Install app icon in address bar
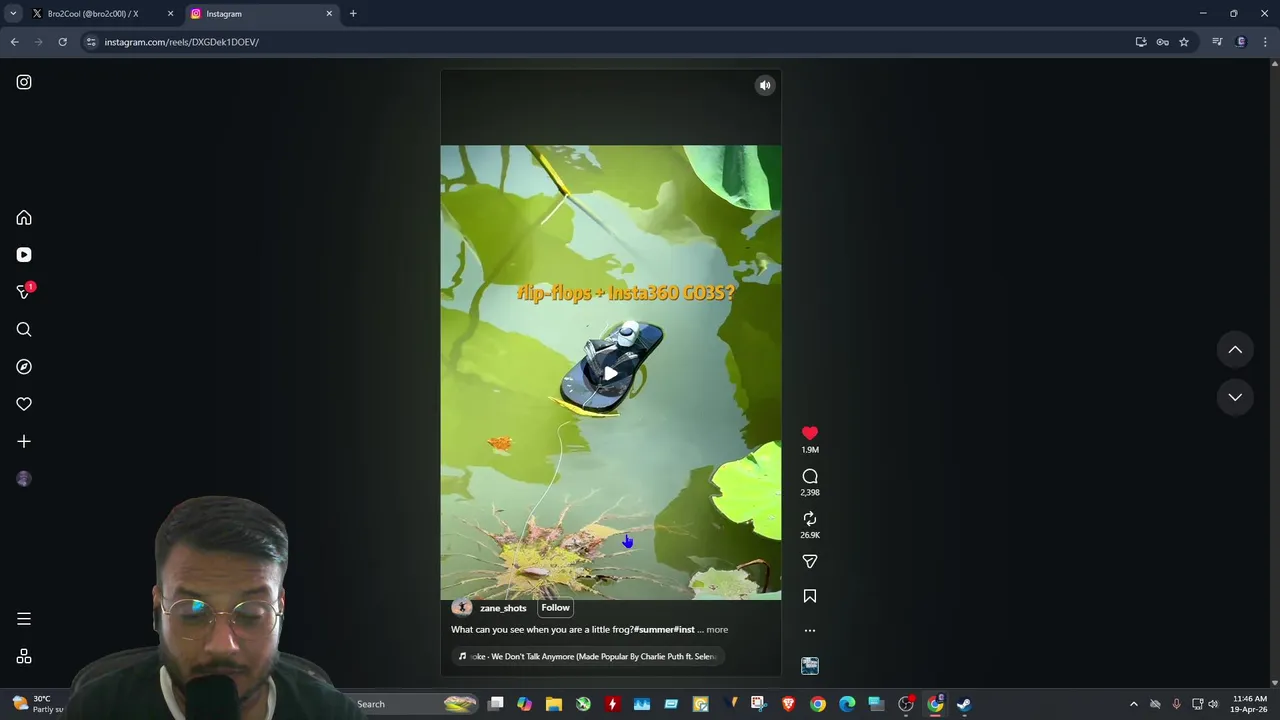The height and width of the screenshot is (720, 1280). point(1141,42)
